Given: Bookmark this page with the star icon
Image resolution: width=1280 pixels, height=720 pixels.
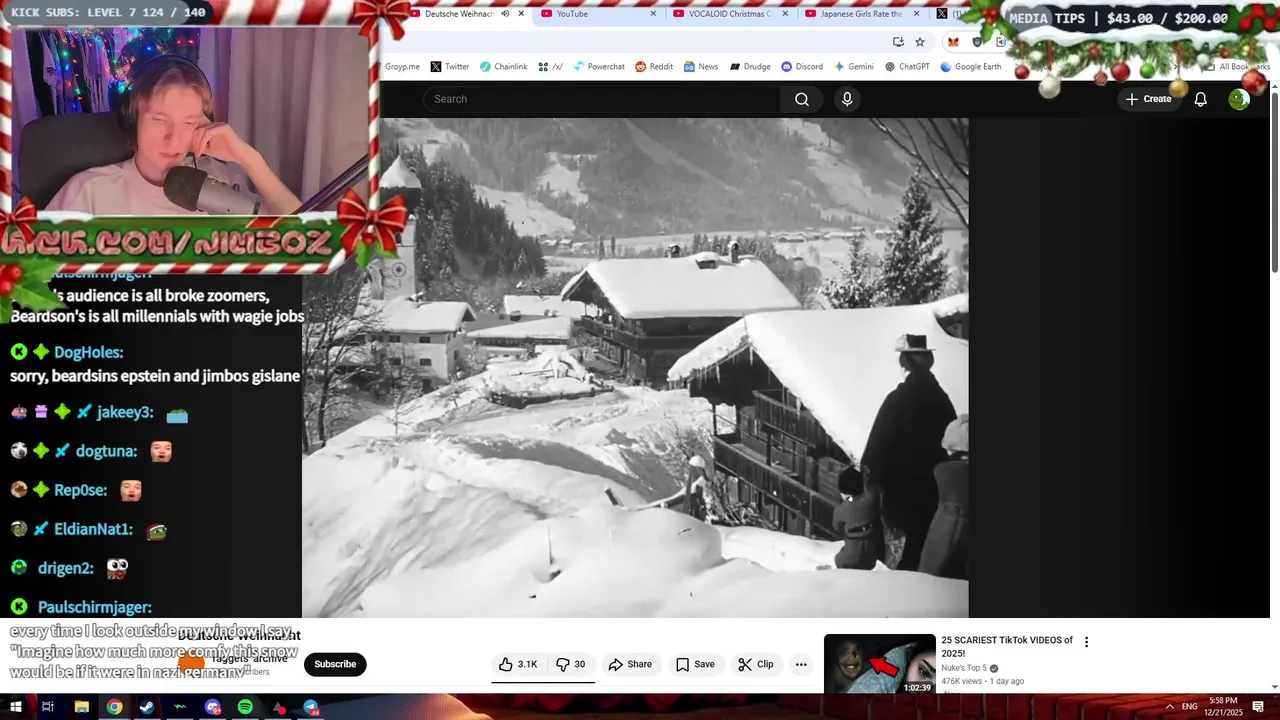Looking at the screenshot, I should (x=920, y=42).
